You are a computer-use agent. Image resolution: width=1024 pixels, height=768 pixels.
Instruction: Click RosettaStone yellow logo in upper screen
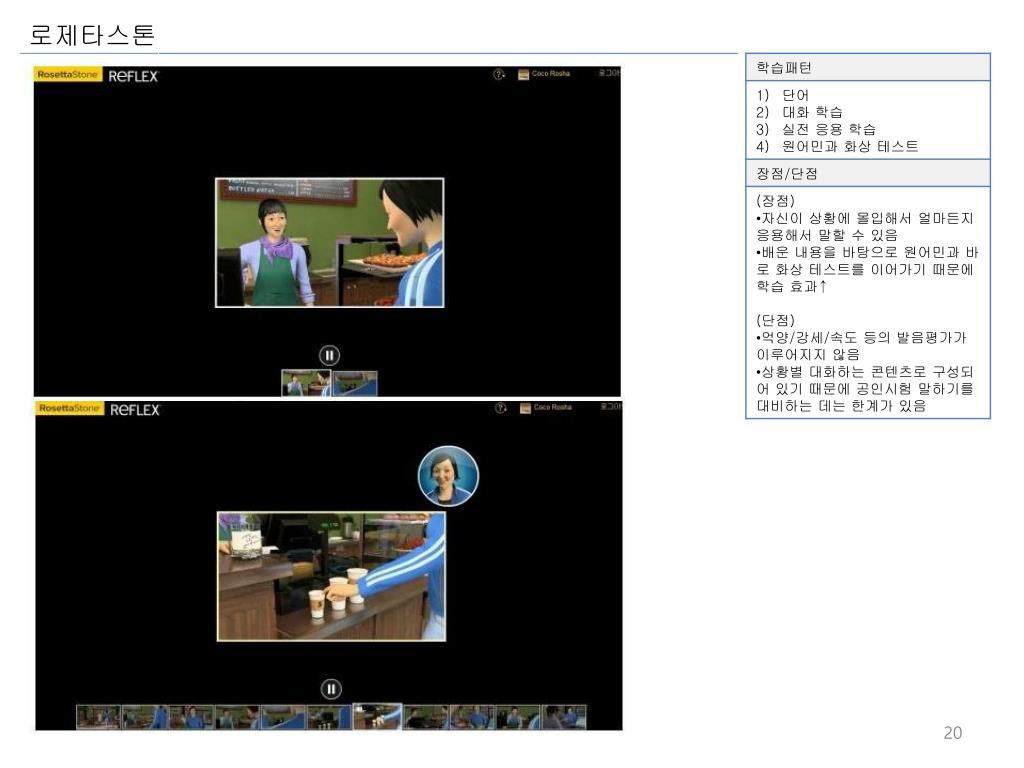67,74
